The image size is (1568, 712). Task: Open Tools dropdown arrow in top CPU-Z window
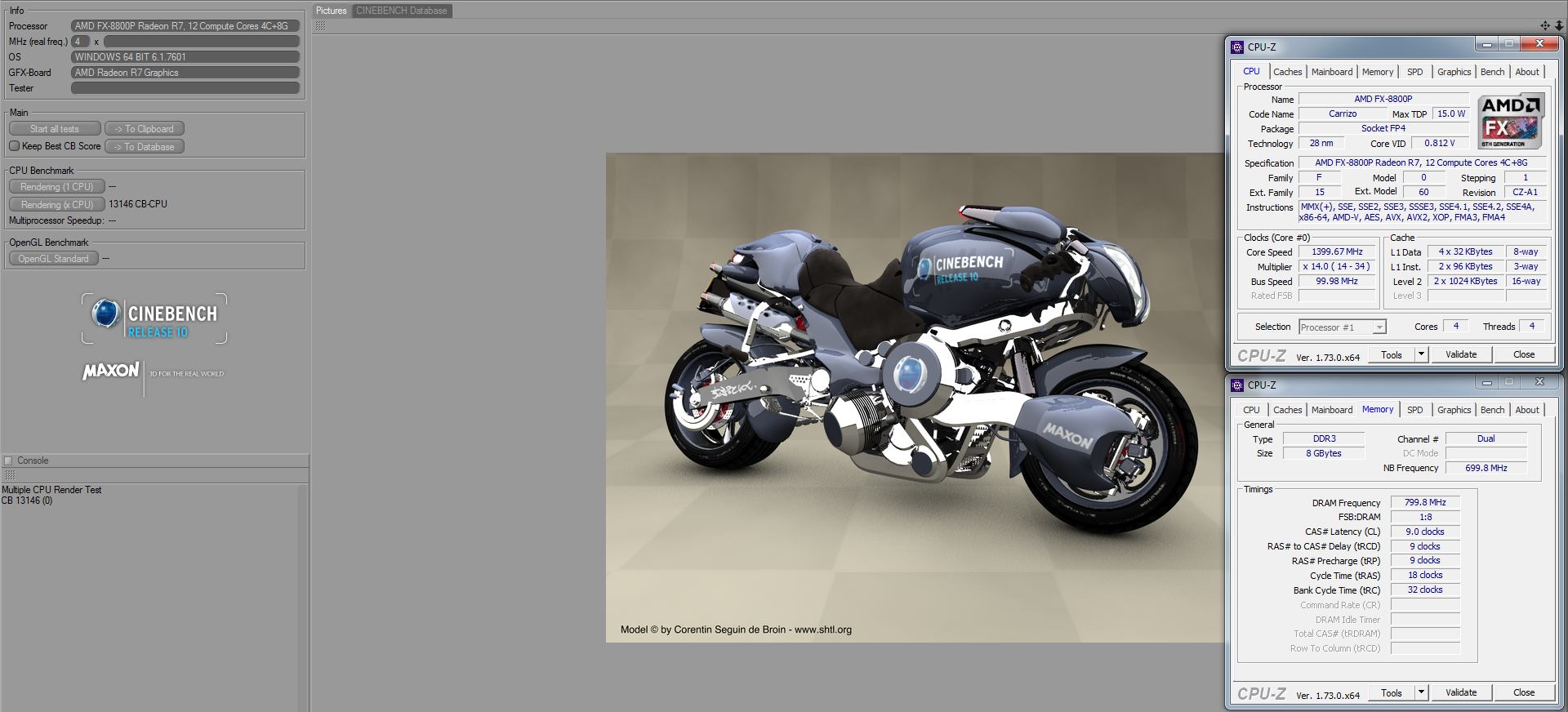(1421, 354)
